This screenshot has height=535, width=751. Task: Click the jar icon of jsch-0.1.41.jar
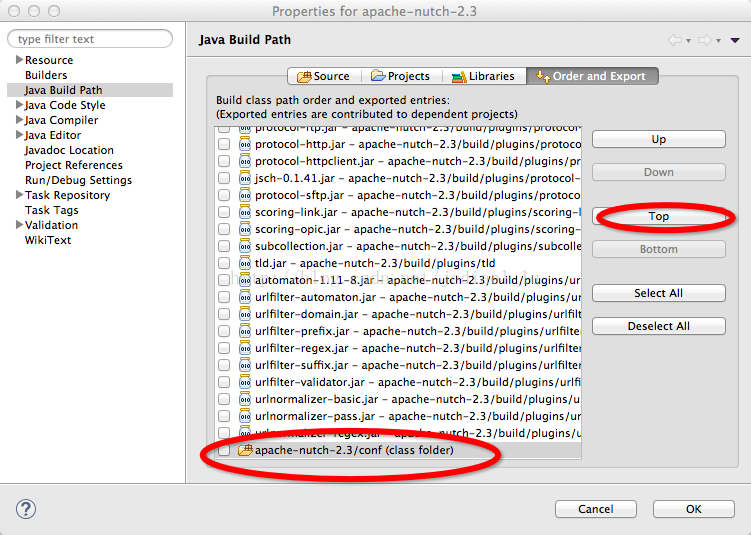pyautogui.click(x=245, y=178)
